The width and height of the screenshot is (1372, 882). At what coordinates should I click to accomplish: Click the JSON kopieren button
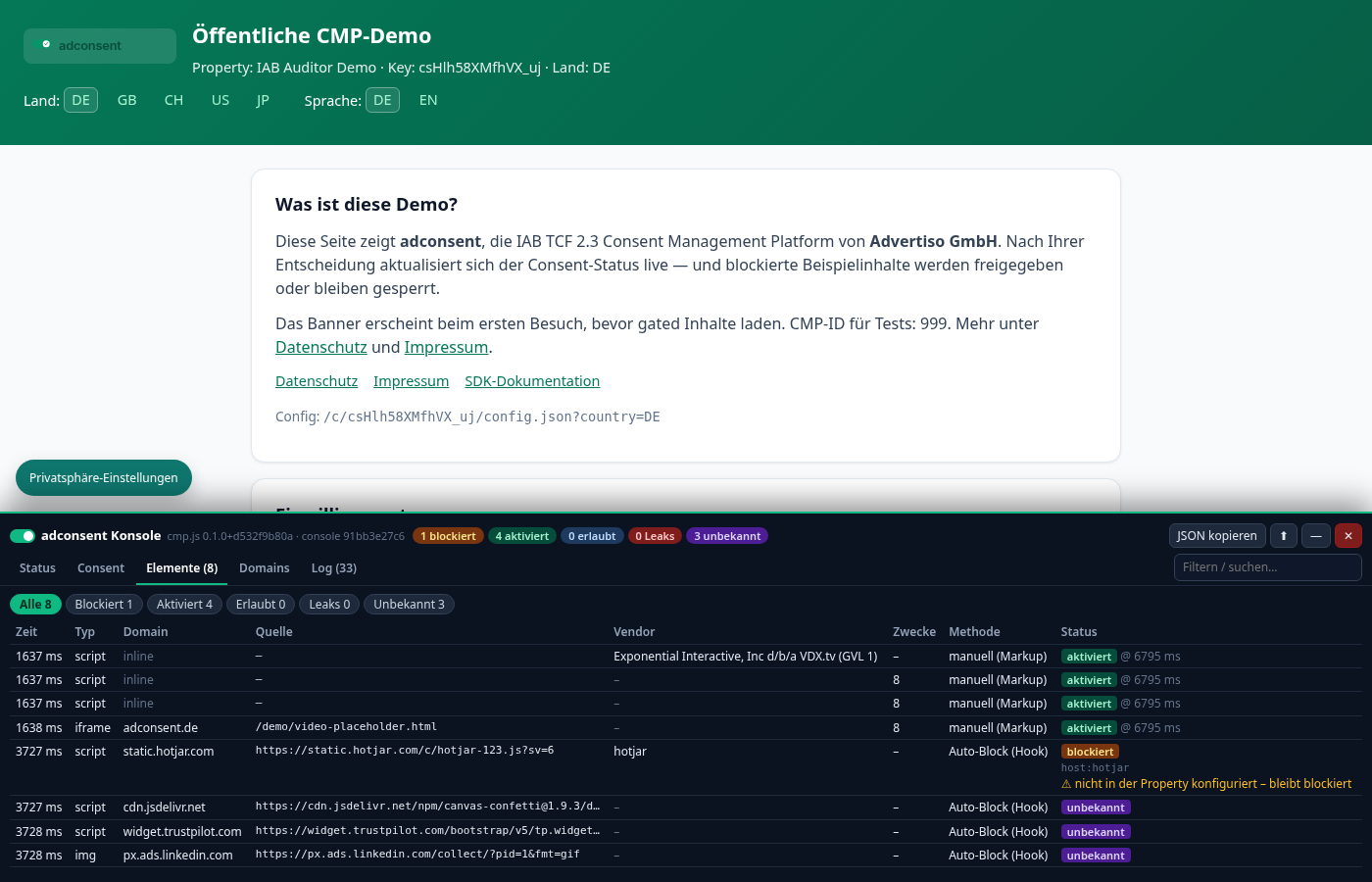pos(1217,536)
